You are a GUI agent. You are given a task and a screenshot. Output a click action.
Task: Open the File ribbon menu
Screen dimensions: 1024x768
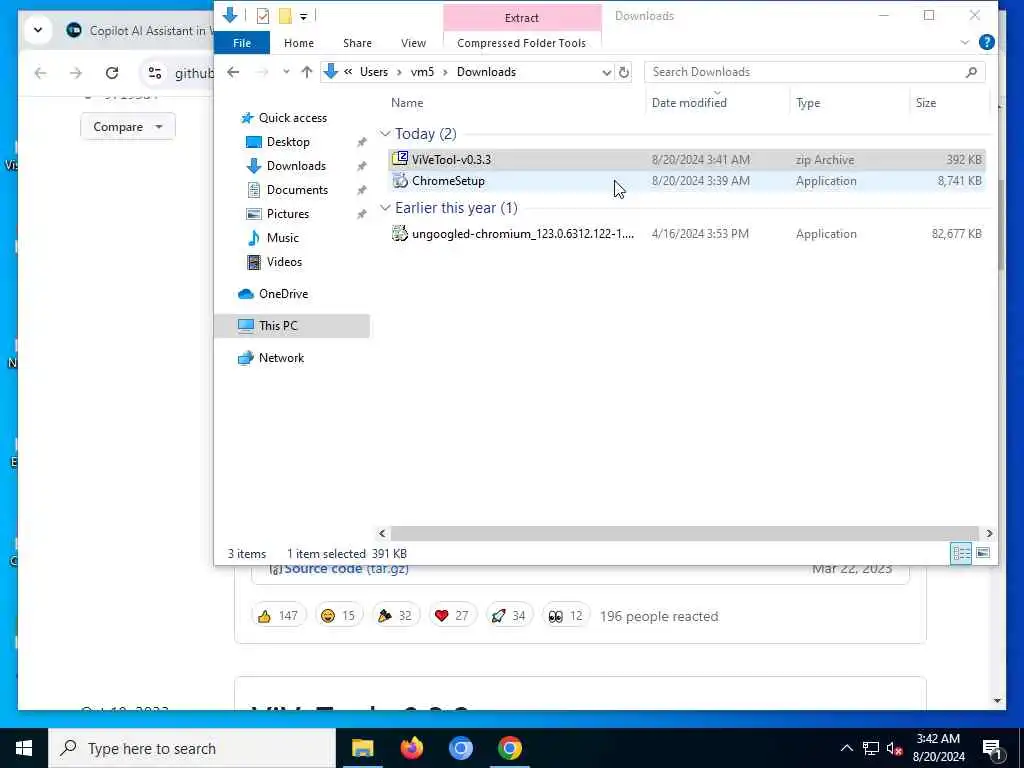coord(242,43)
